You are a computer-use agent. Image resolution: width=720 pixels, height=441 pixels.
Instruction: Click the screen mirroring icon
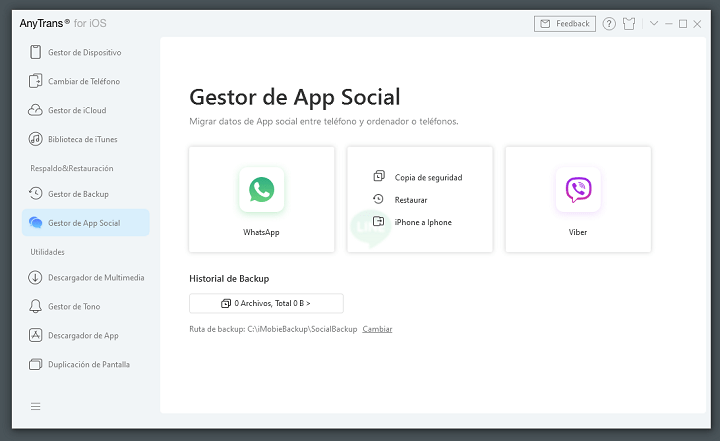[x=35, y=364]
